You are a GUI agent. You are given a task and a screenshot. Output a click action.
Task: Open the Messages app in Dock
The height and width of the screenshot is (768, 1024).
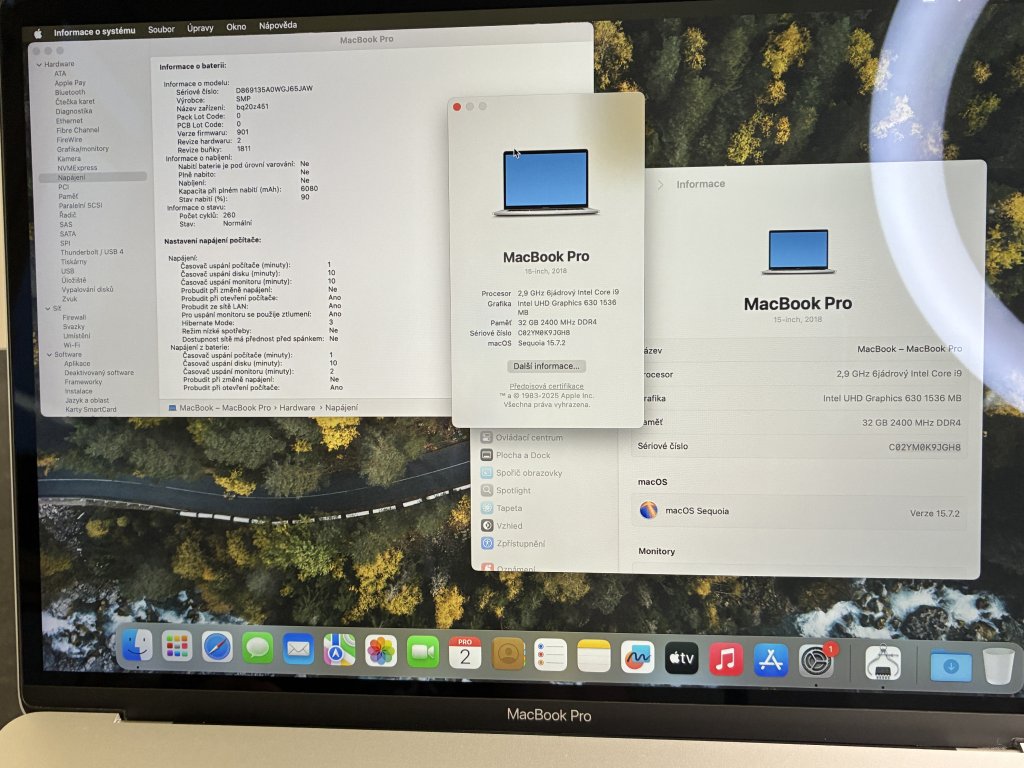click(x=257, y=648)
